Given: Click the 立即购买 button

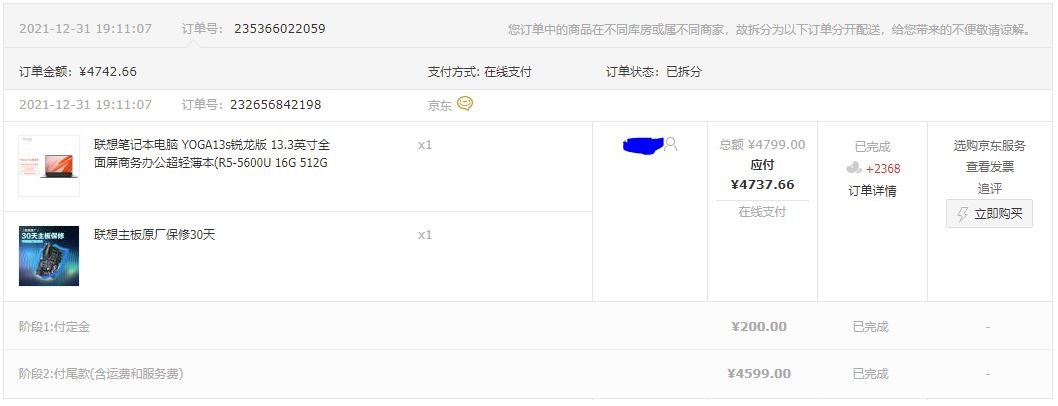Looking at the screenshot, I should 989,214.
